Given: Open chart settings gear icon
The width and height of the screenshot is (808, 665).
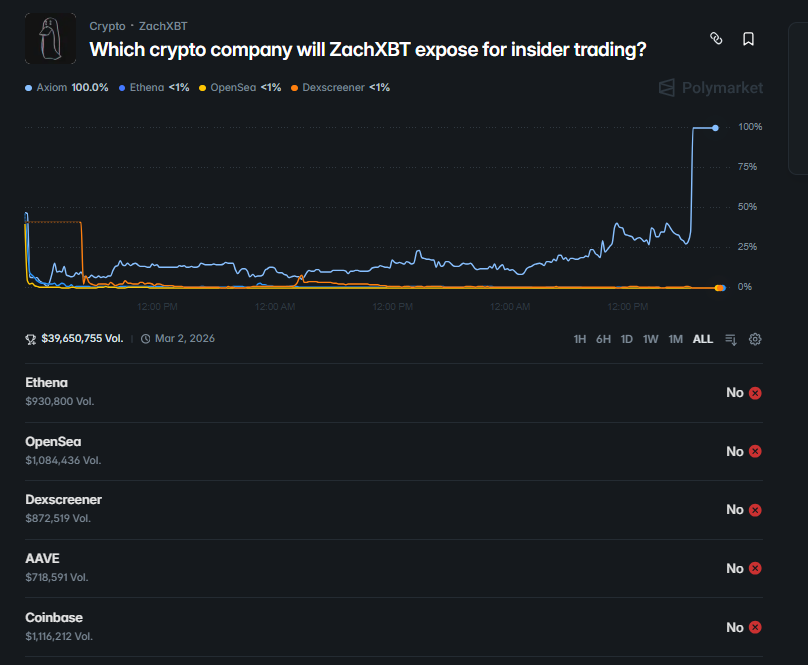Looking at the screenshot, I should (x=755, y=339).
